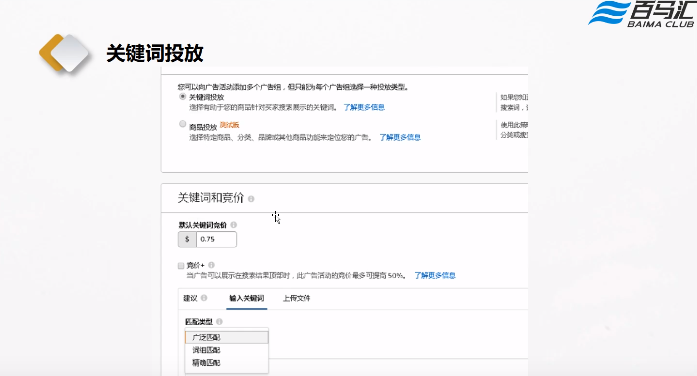Switch to the 建议 tab
This screenshot has height=376, width=697.
point(190,298)
